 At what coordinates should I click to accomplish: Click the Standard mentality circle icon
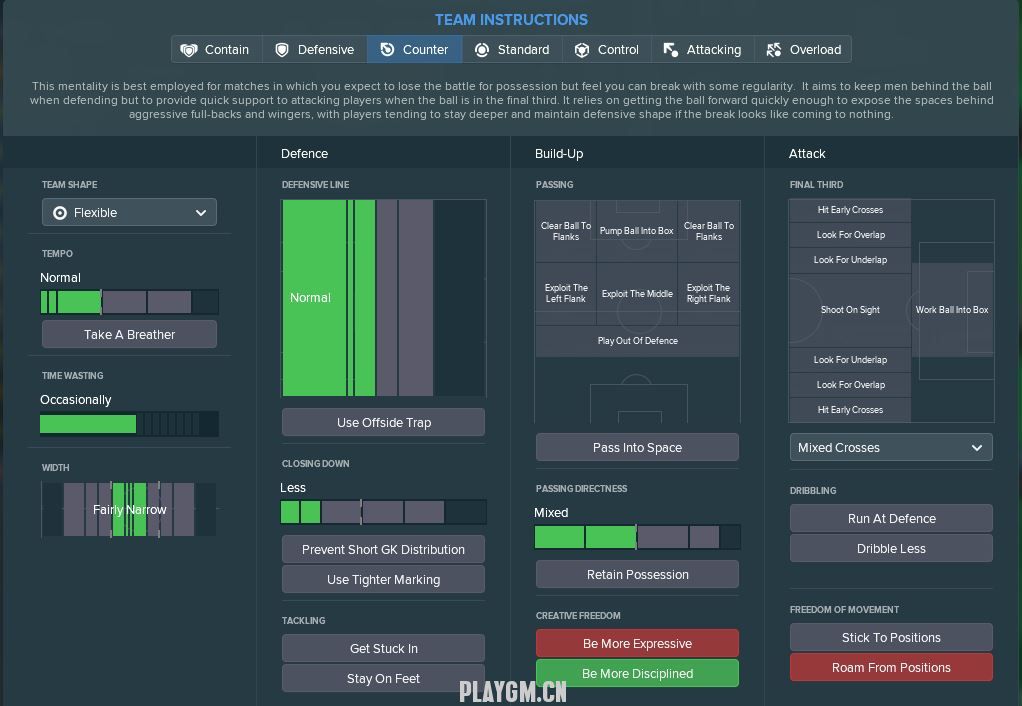pyautogui.click(x=482, y=50)
